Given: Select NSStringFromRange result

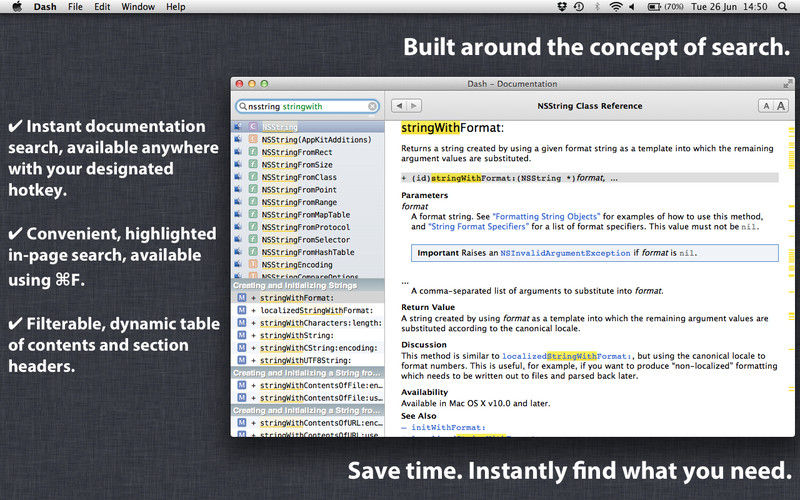Looking at the screenshot, I should click(308, 202).
